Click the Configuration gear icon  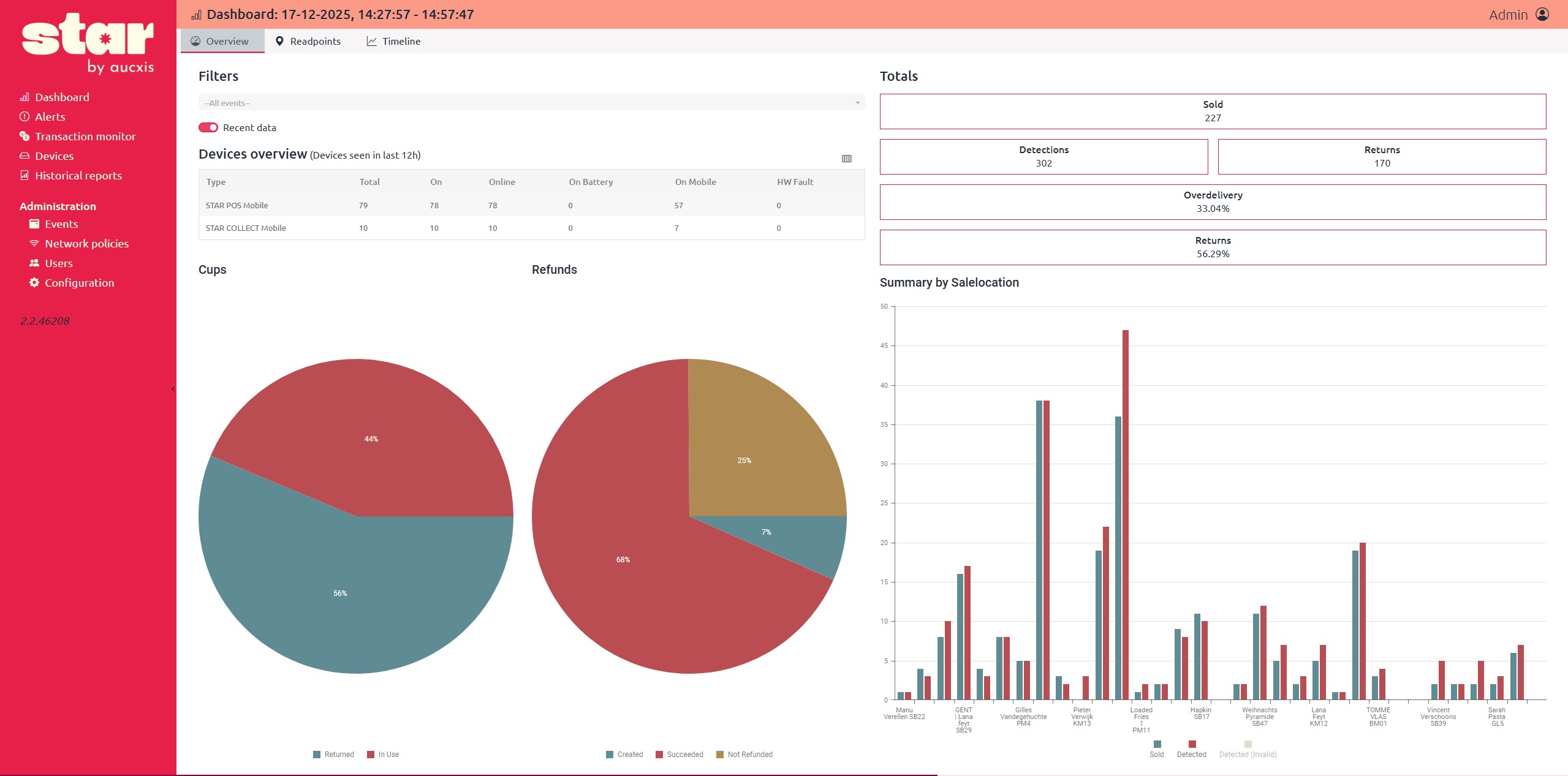pyautogui.click(x=34, y=282)
